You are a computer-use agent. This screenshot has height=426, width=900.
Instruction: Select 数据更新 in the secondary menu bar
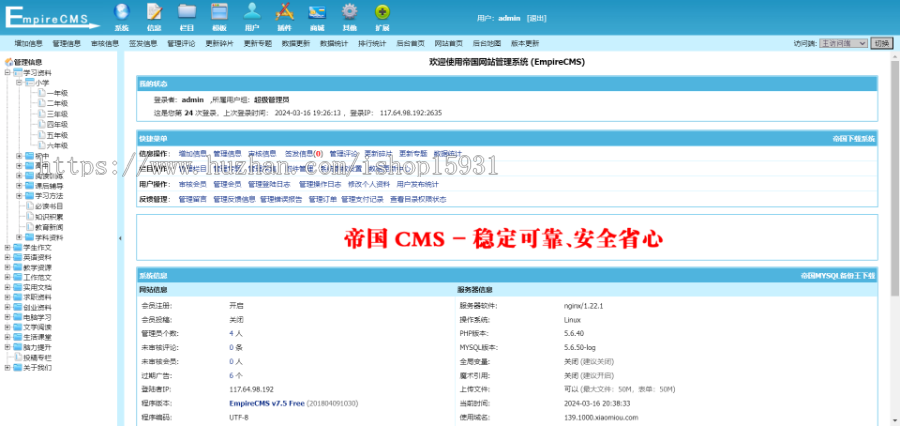click(x=296, y=43)
